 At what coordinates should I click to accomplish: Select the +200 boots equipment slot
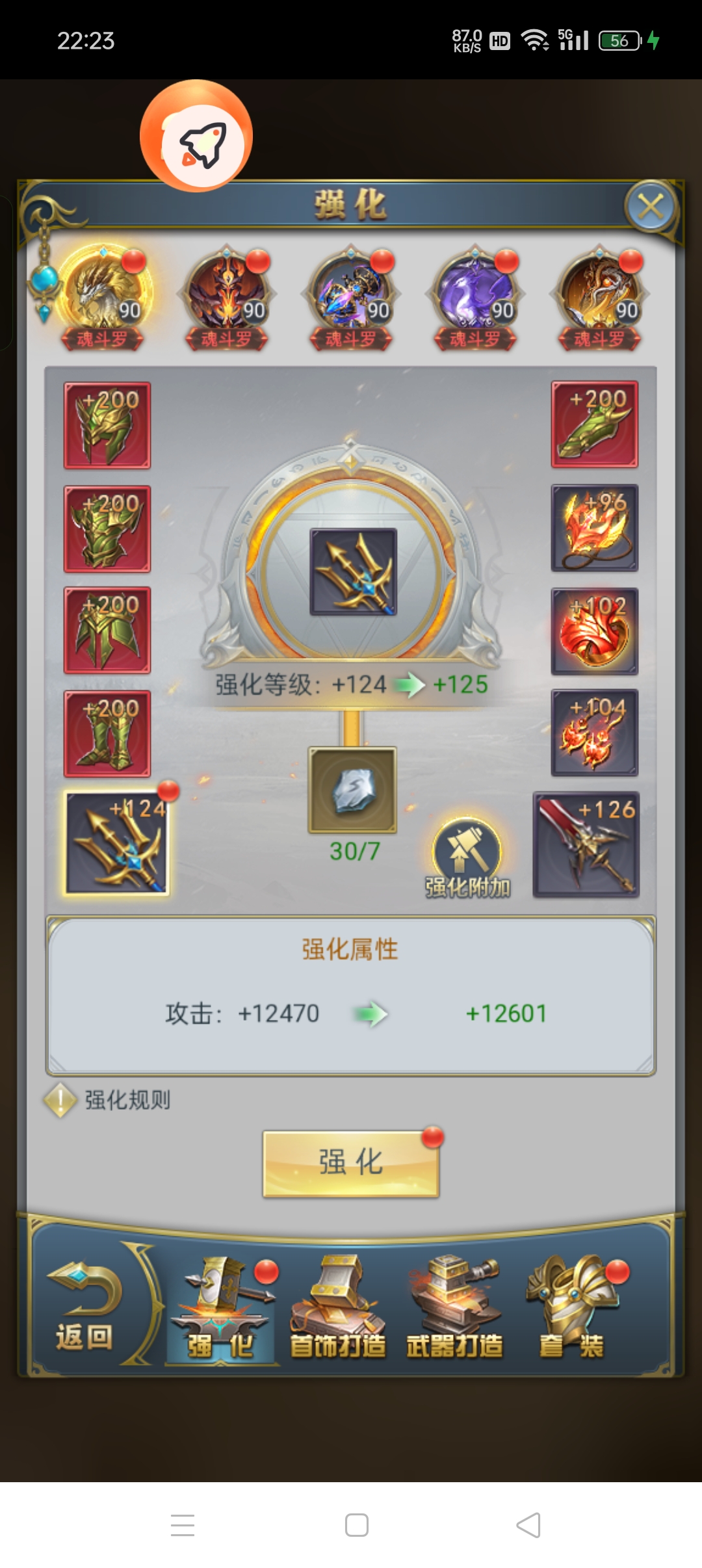coord(107,734)
